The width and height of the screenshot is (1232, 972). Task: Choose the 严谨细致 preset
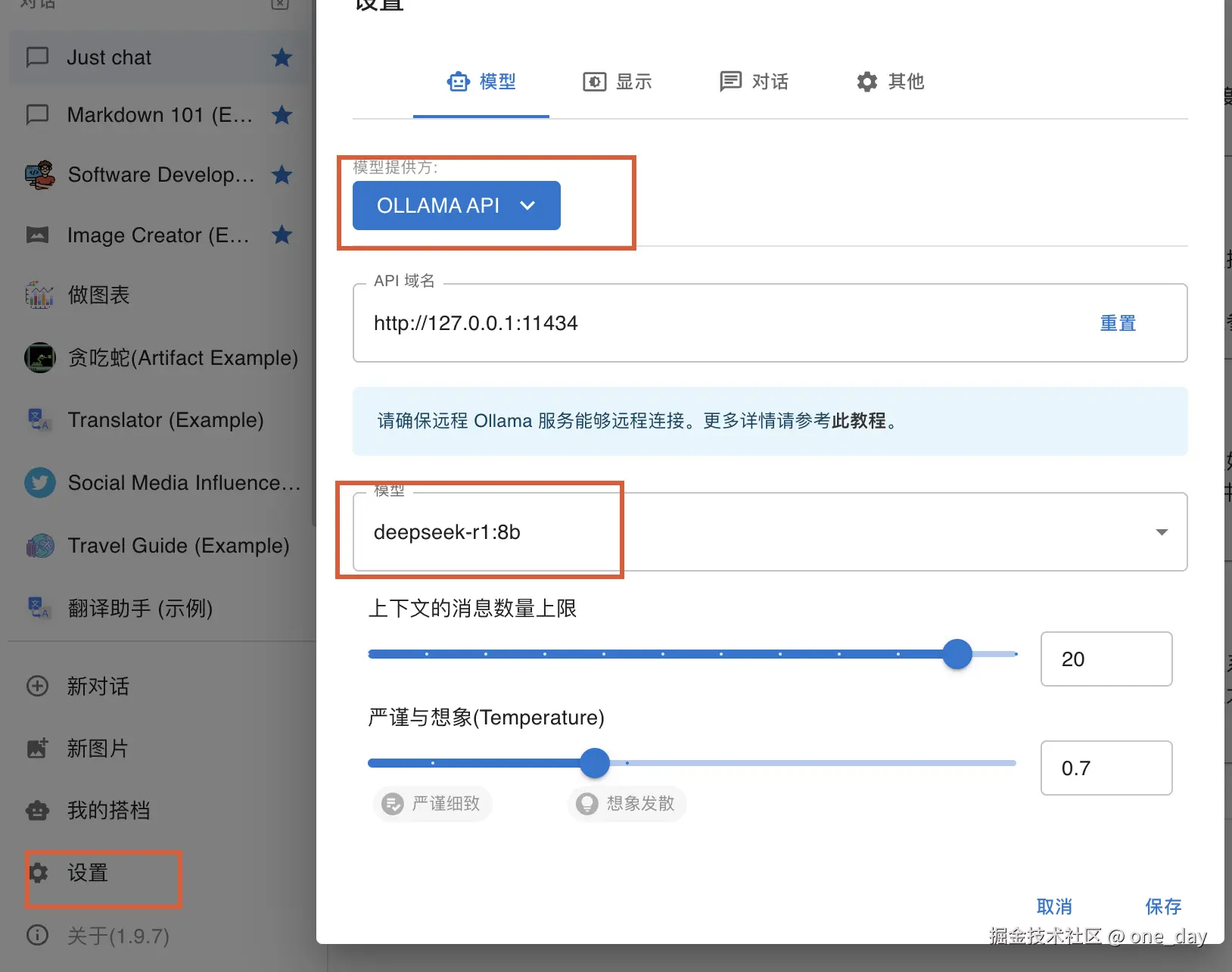pyautogui.click(x=432, y=803)
